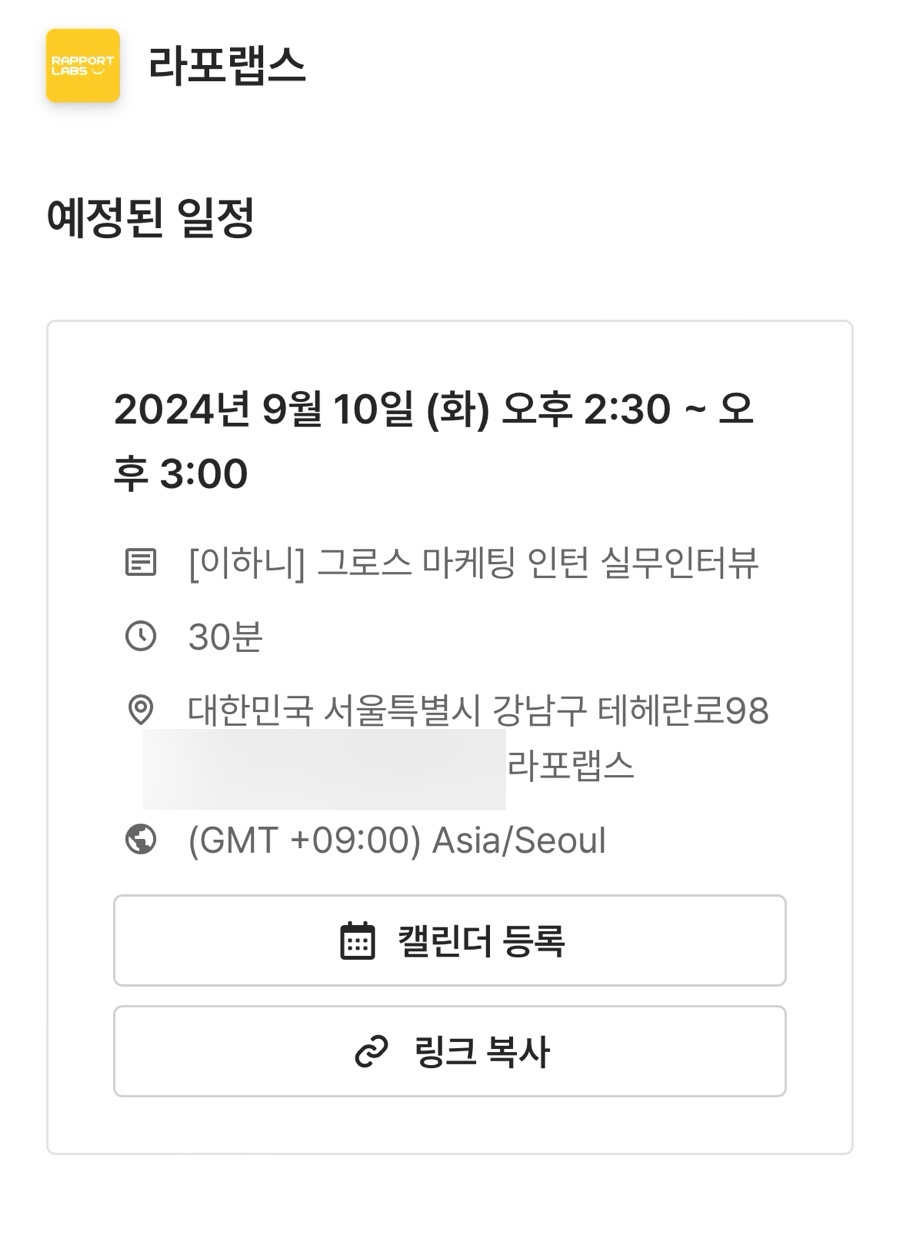Click the 3:00 end time text

click(x=204, y=474)
